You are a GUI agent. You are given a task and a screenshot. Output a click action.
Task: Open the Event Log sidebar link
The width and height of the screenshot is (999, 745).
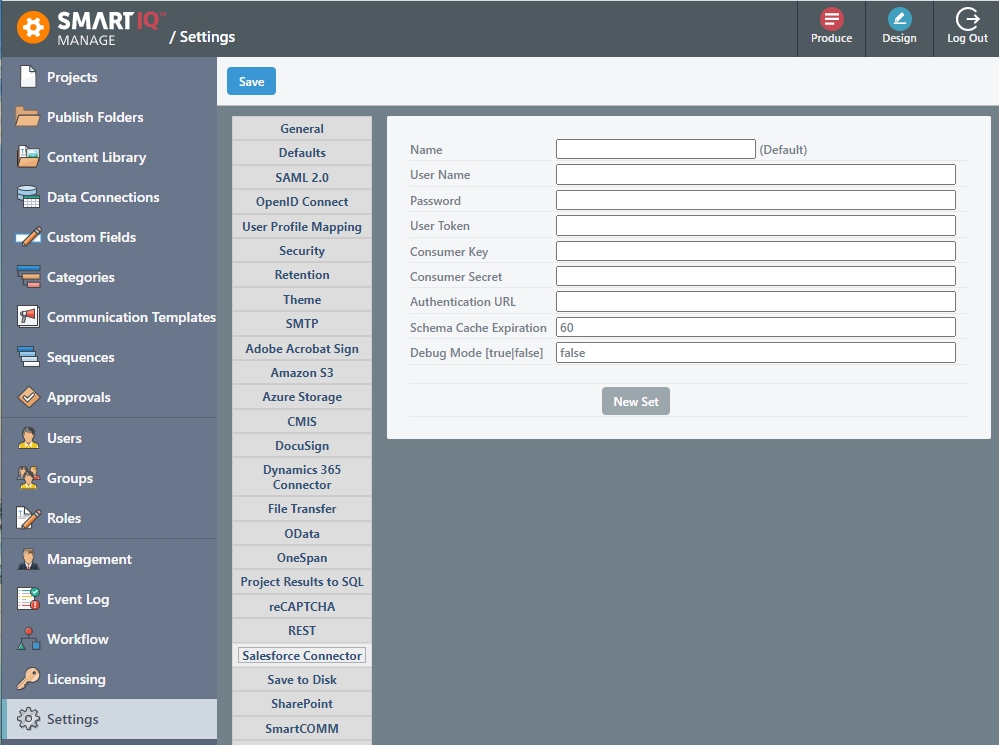(x=78, y=599)
